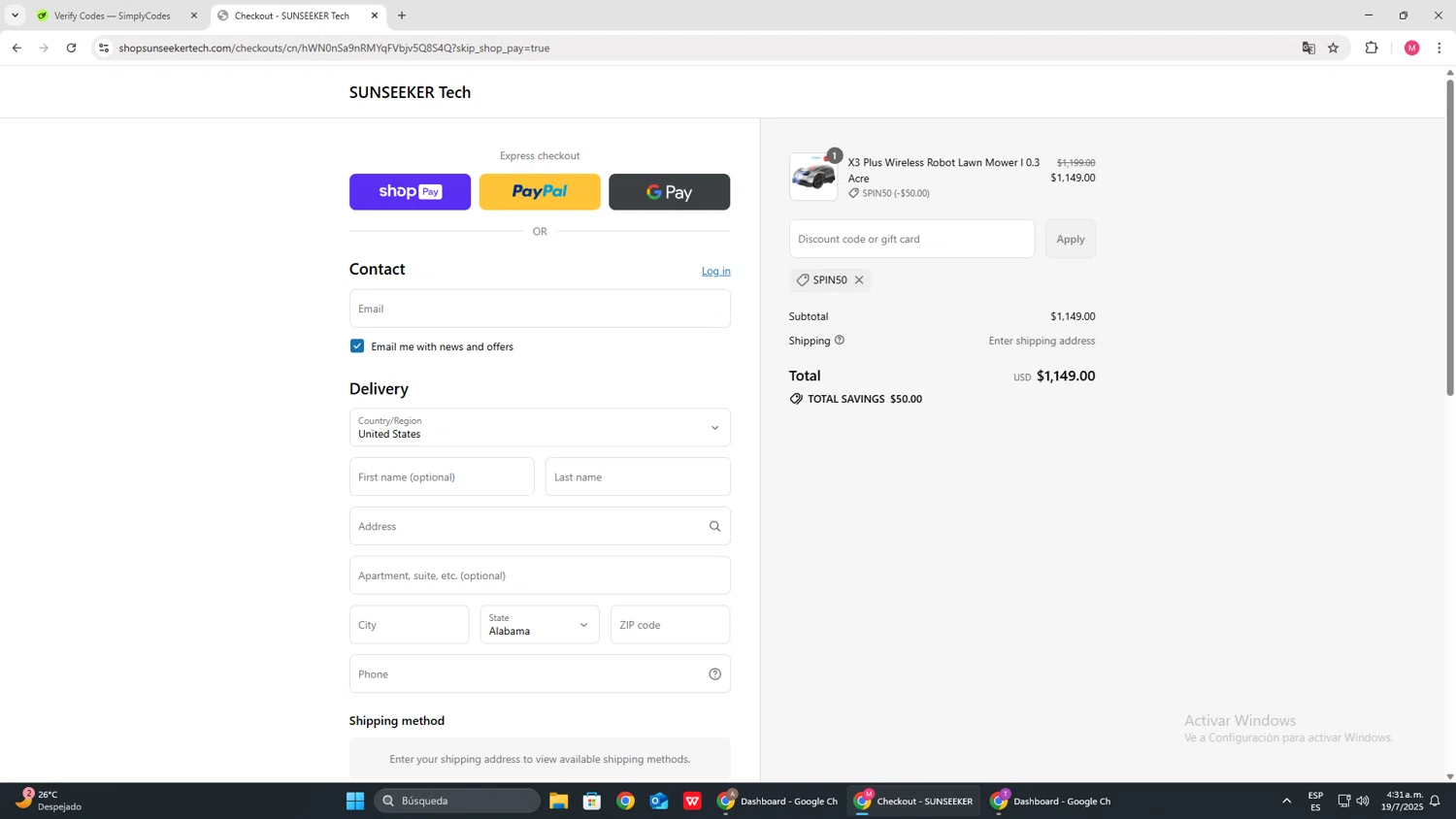1456x819 pixels.
Task: Open the notifications bell icon
Action: coord(1435,802)
